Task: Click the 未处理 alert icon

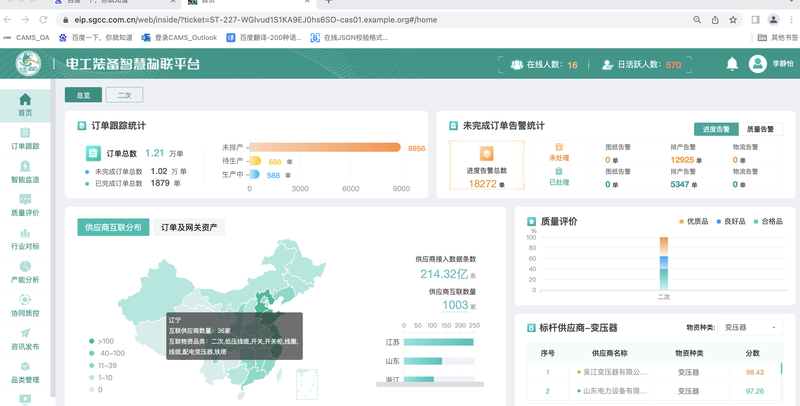Action: coord(559,147)
